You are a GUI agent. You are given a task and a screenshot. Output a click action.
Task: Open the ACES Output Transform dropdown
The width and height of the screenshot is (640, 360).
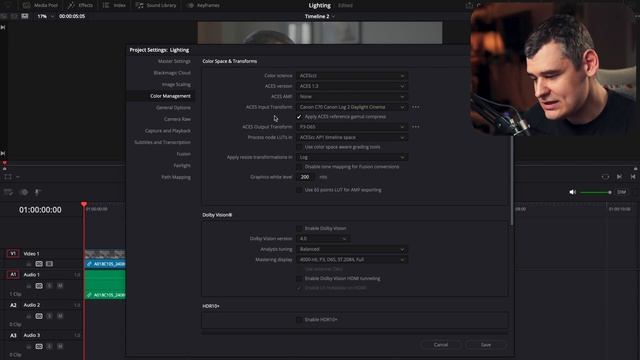tap(351, 127)
